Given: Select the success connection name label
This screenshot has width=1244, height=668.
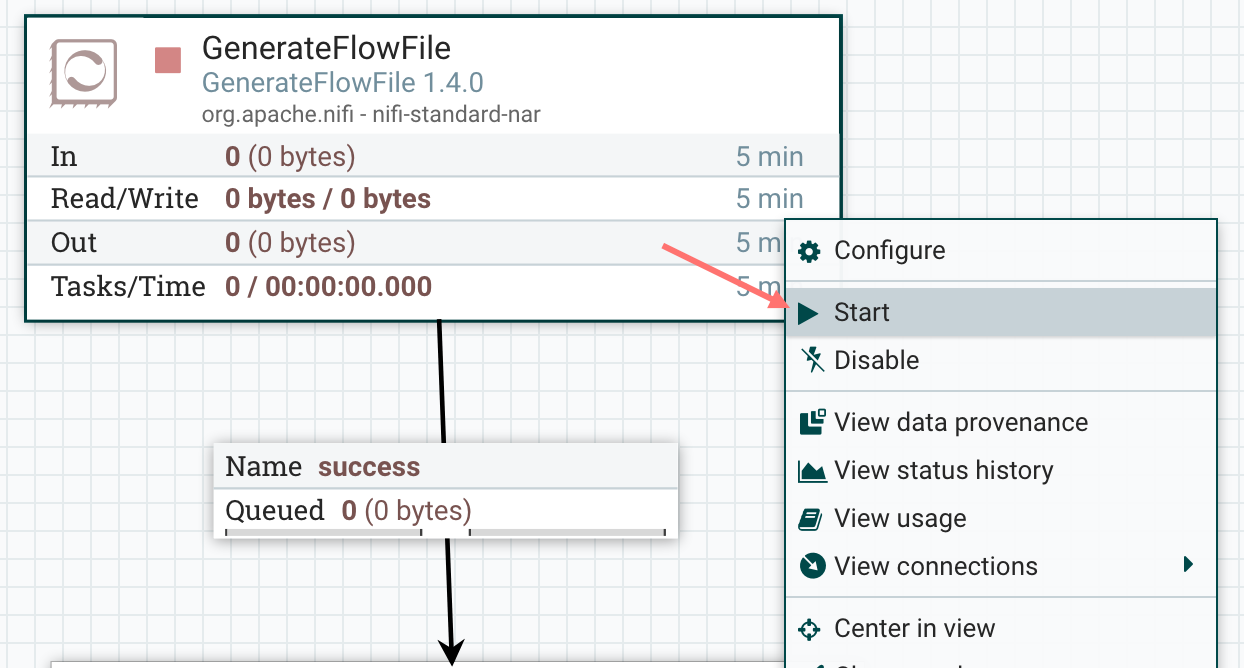Looking at the screenshot, I should [x=369, y=467].
